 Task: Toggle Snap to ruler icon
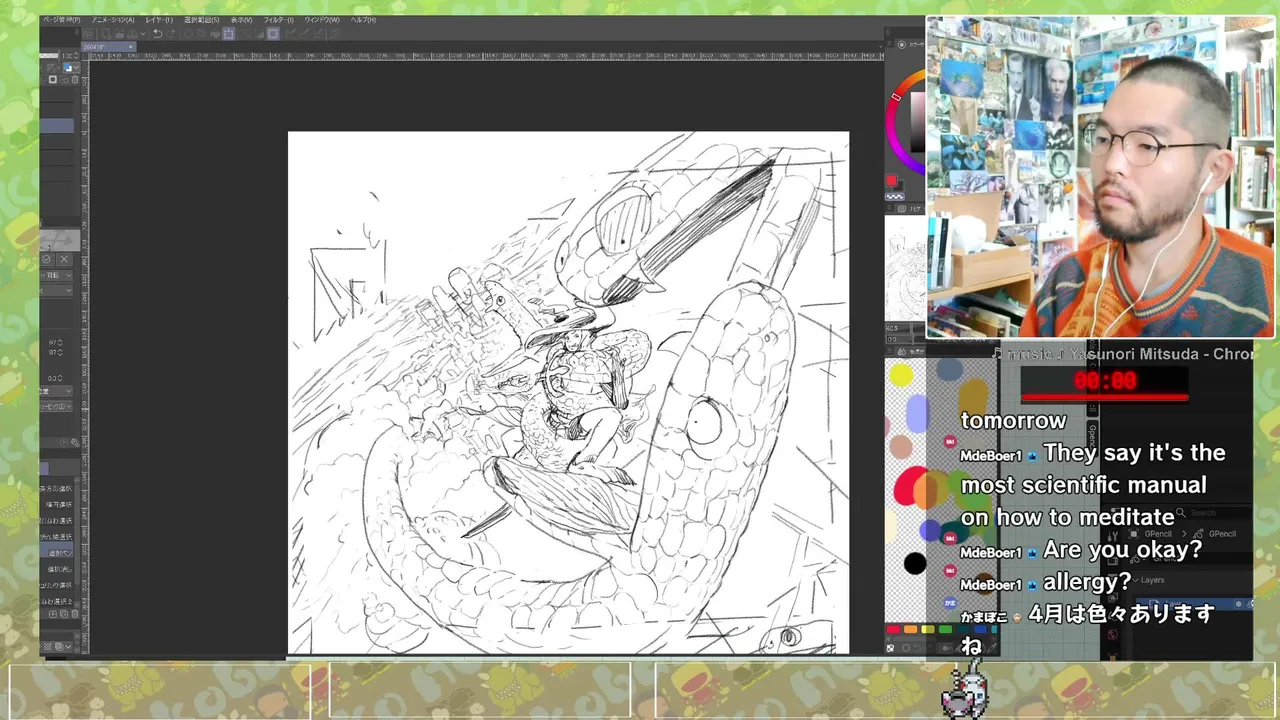coord(291,34)
